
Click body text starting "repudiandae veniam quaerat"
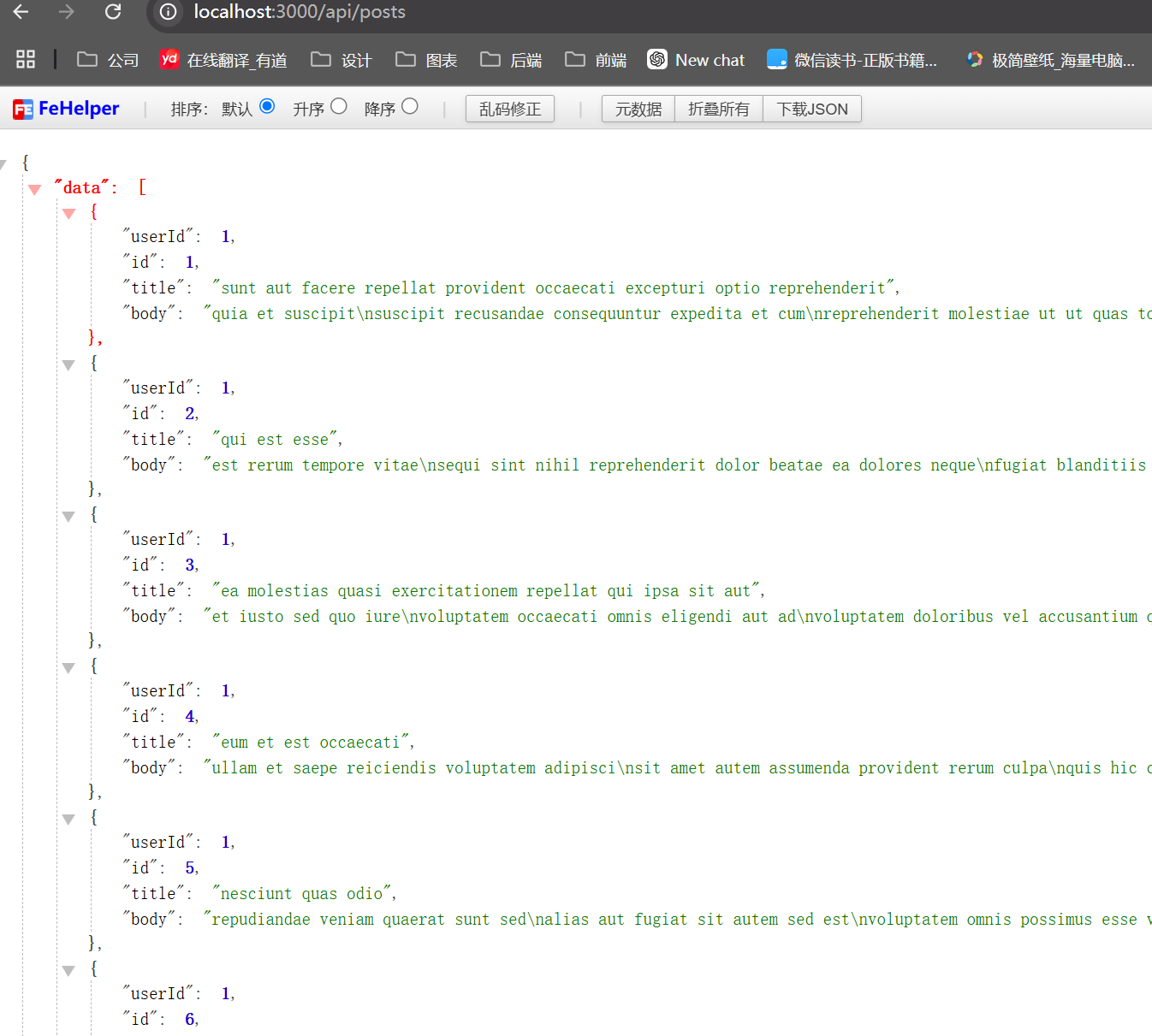click(x=678, y=920)
